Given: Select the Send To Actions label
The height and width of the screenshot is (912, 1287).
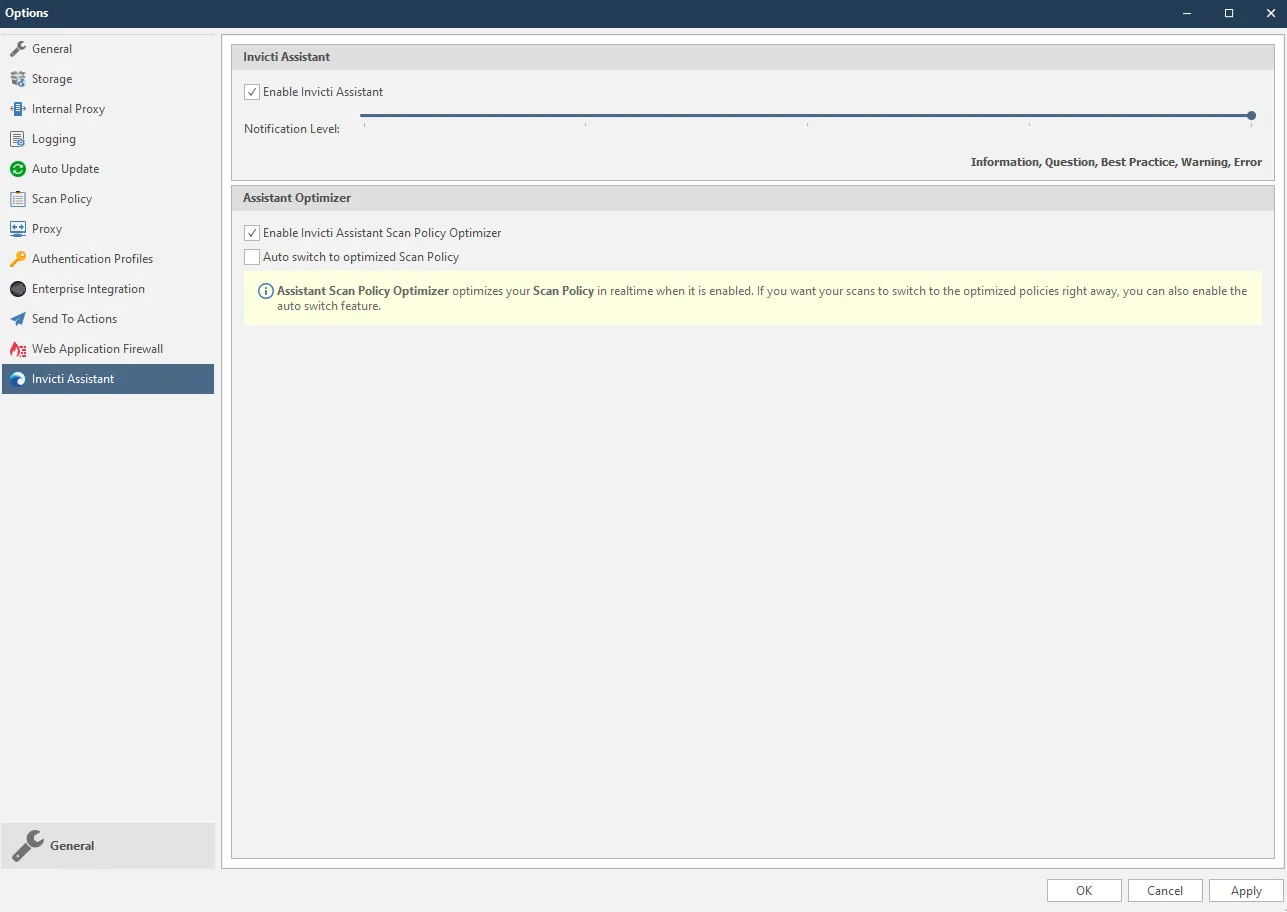Looking at the screenshot, I should click(74, 319).
